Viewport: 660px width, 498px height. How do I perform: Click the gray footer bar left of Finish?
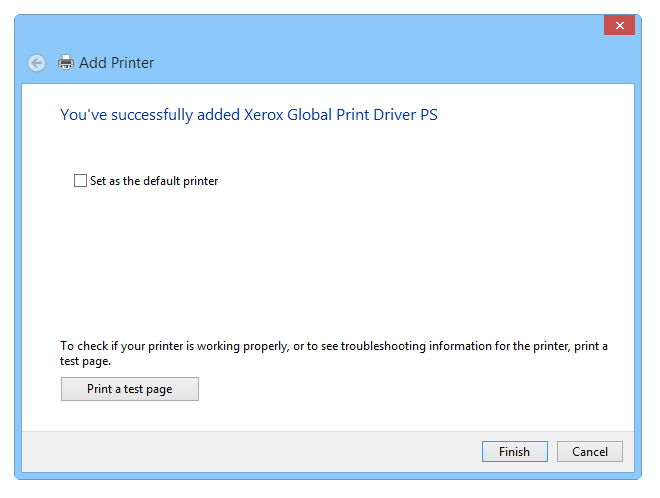pos(252,452)
